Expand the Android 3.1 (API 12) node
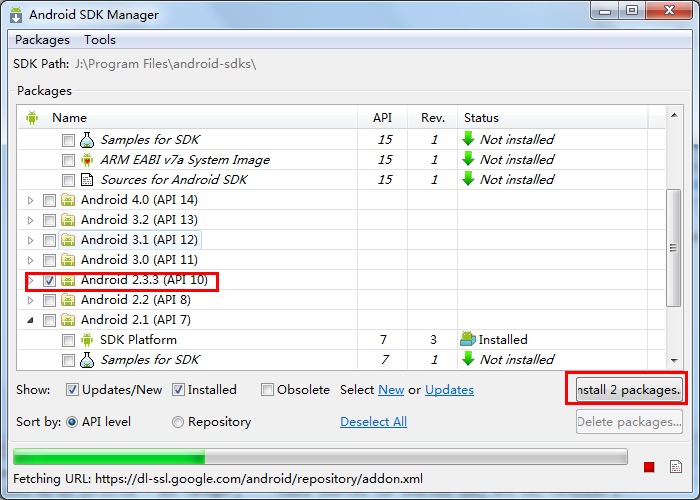 [x=30, y=241]
